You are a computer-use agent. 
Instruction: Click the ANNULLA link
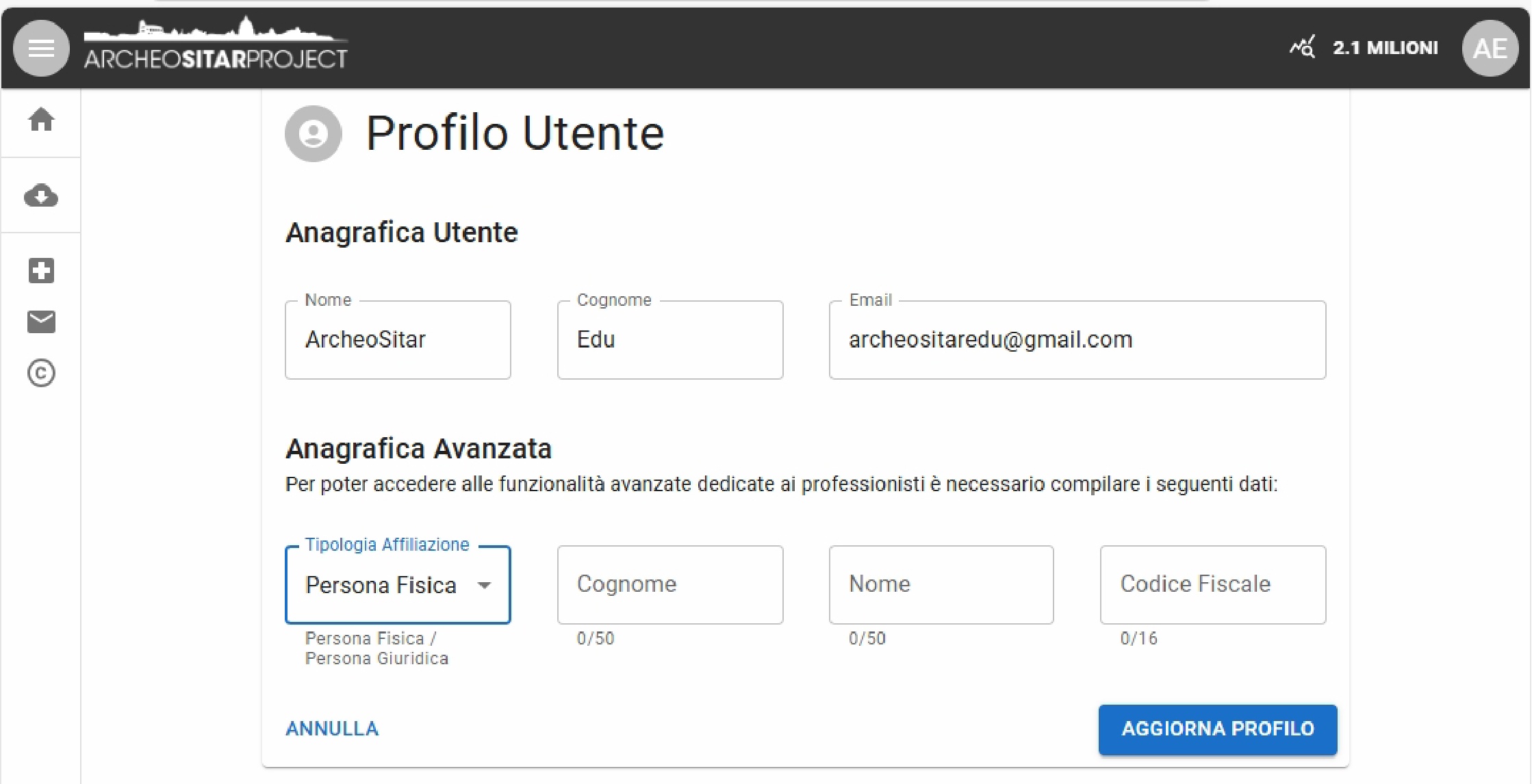(x=332, y=729)
